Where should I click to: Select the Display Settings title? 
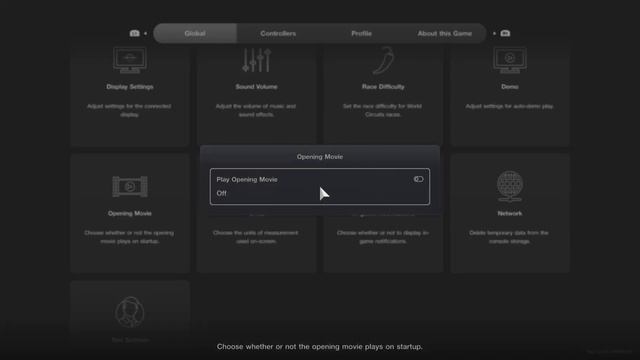click(x=130, y=87)
